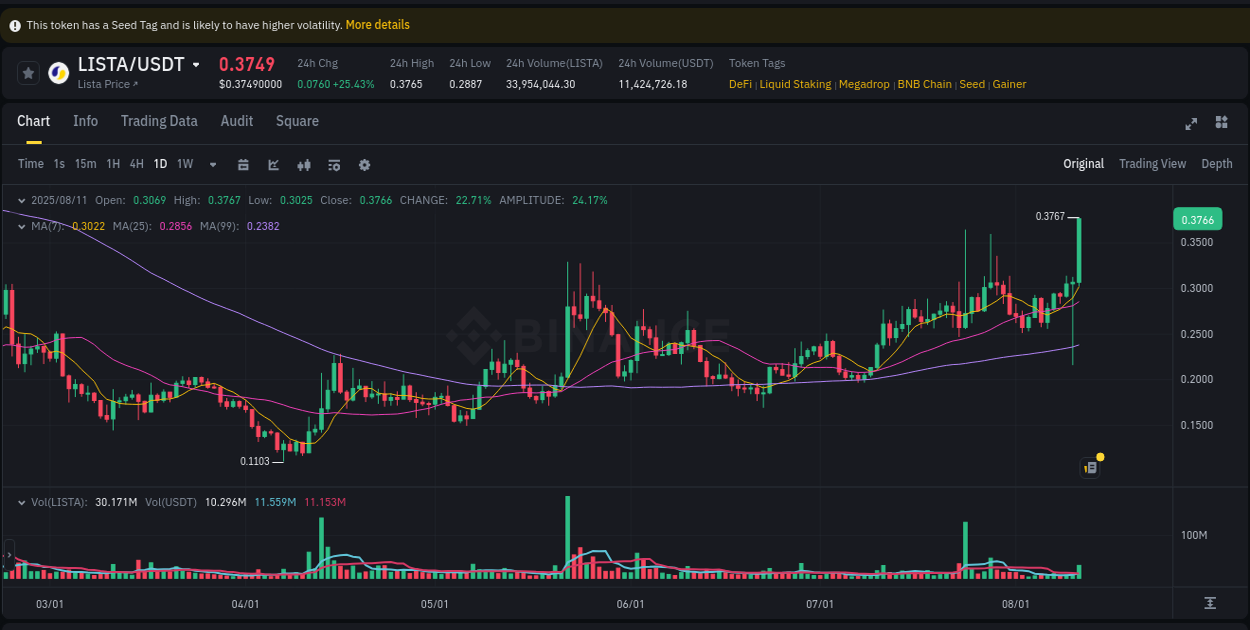Switch chart to Depth view

click(1216, 163)
